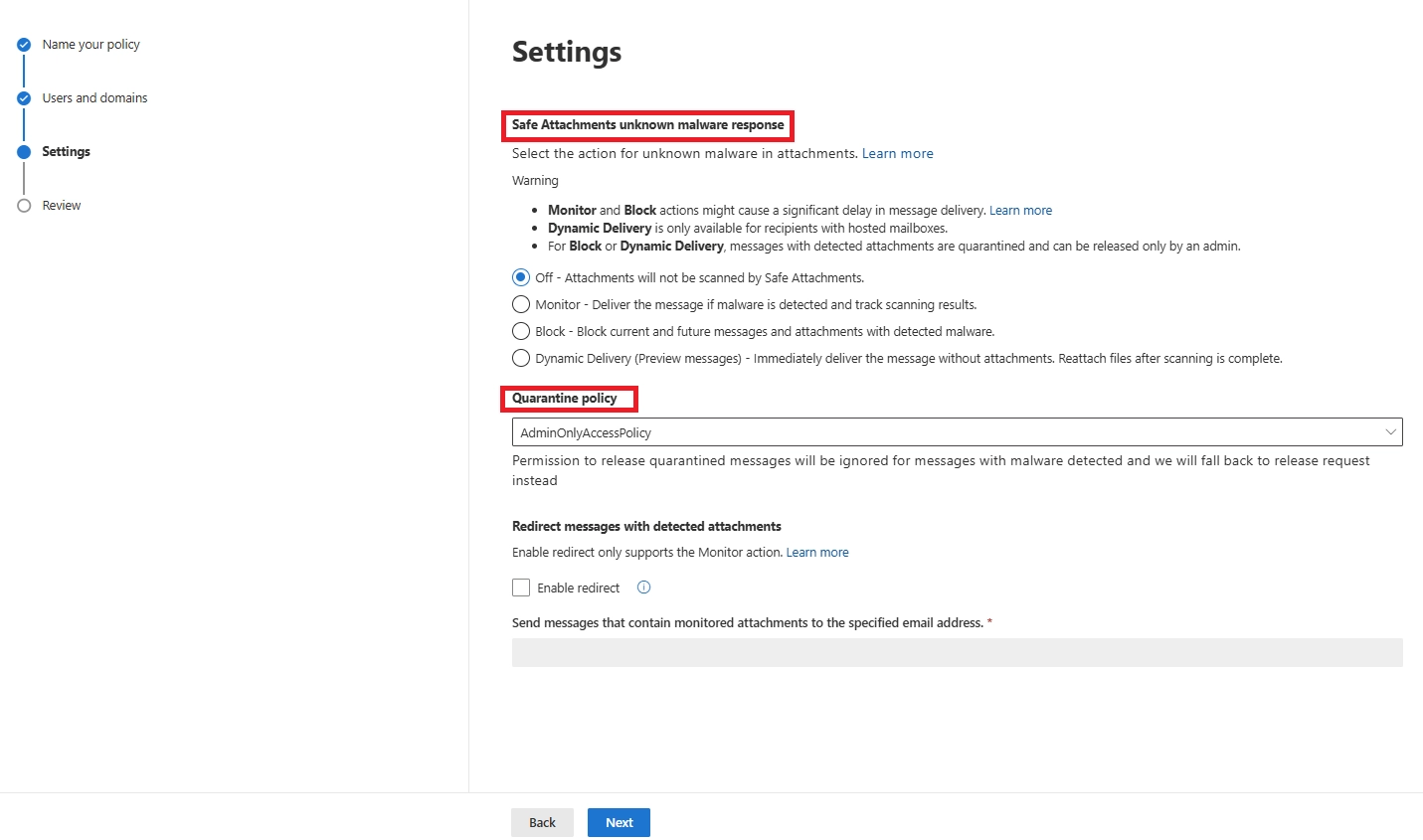Screen dimensions: 1423x840
Task: Pick the Dynamic Delivery (Preview messages) option
Action: (521, 358)
